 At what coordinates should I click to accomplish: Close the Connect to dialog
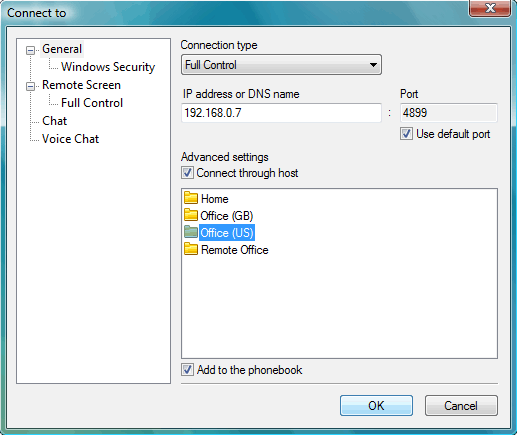(490, 7)
